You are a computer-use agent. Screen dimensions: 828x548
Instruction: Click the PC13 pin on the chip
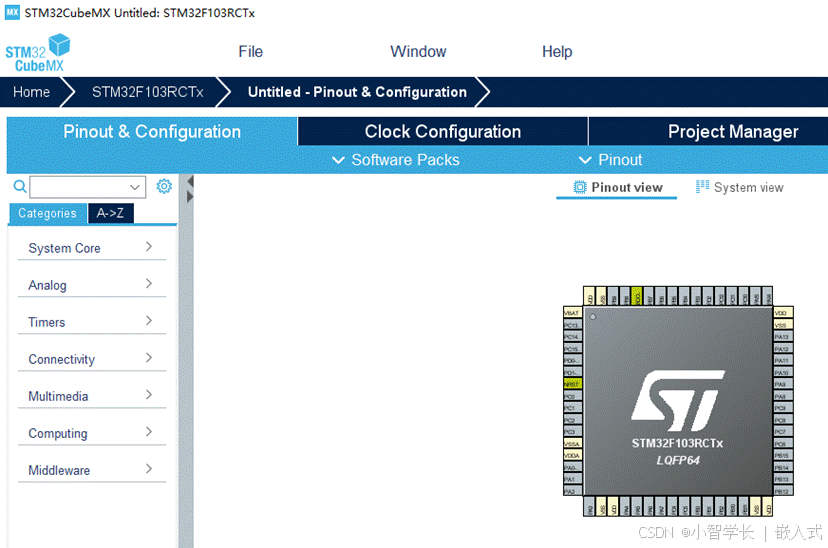click(x=572, y=325)
